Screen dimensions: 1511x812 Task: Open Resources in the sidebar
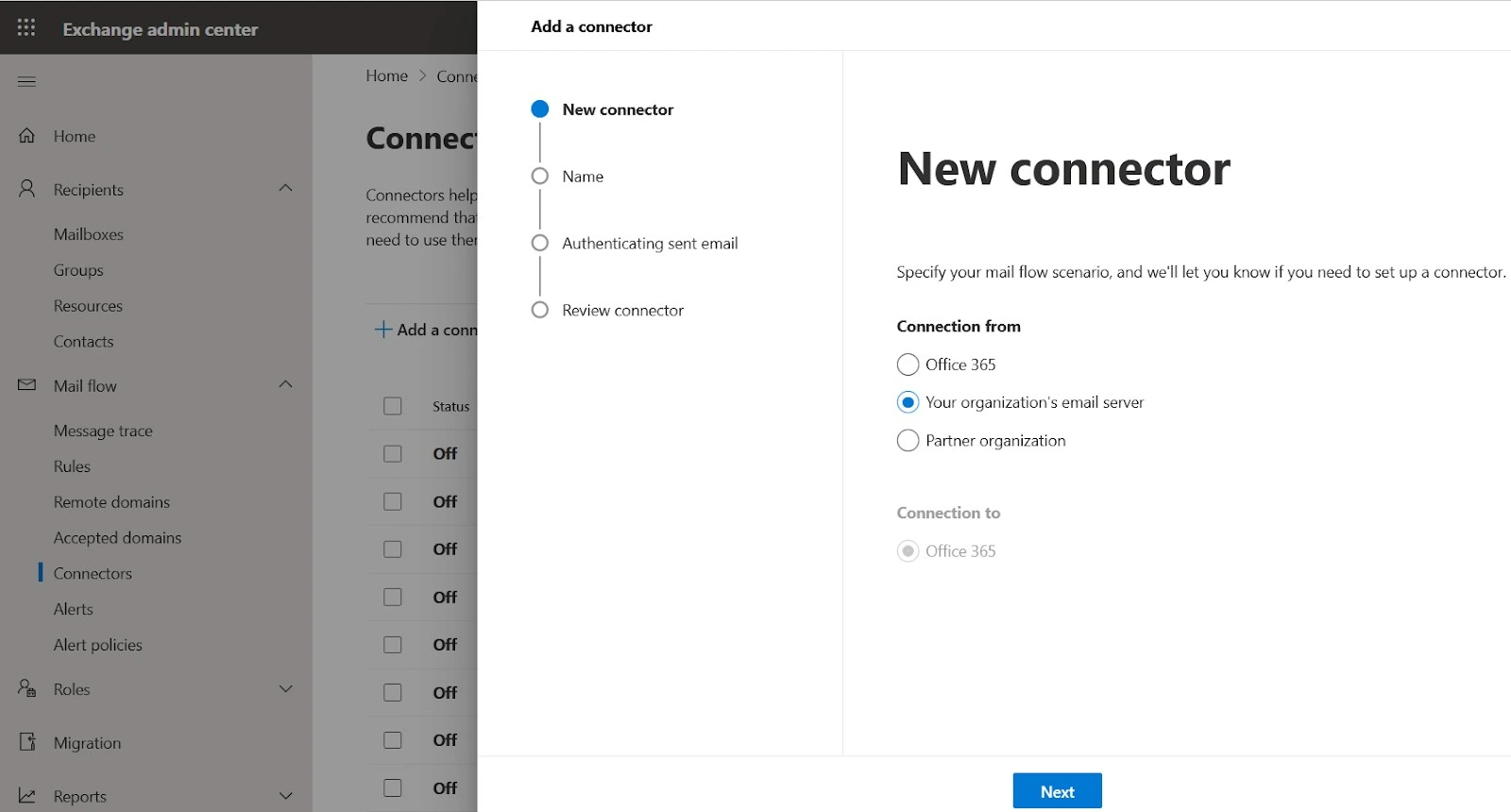click(88, 306)
